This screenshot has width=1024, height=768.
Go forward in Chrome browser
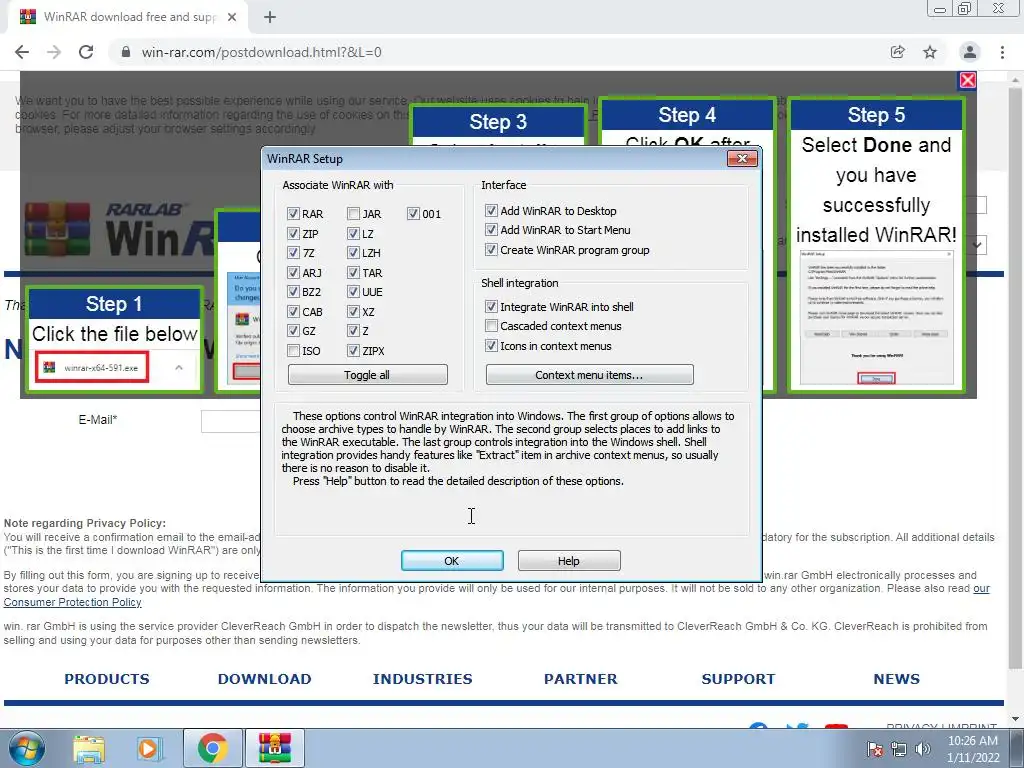[54, 52]
